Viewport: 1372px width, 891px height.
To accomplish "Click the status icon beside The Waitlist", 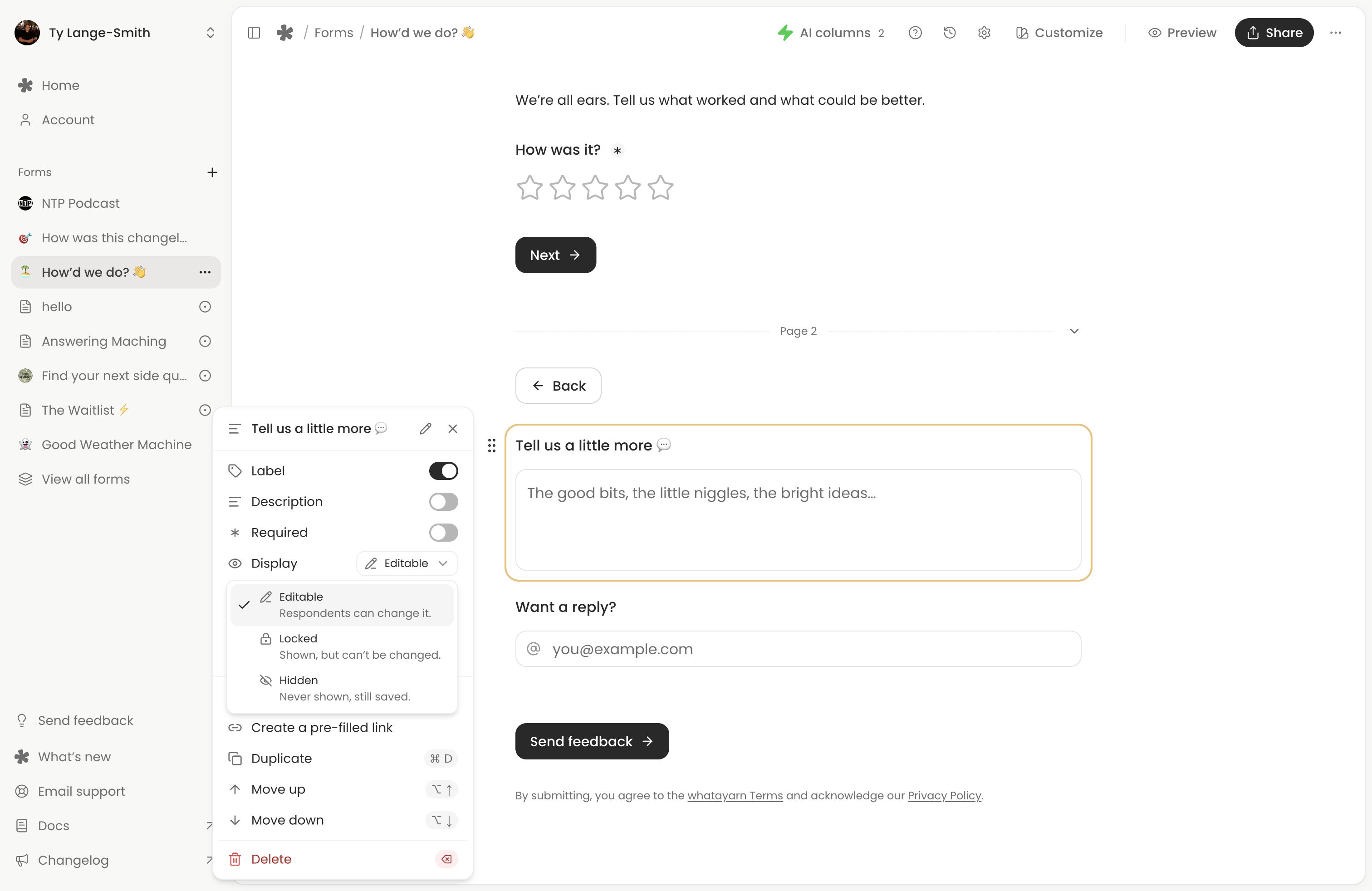I will coord(205,411).
